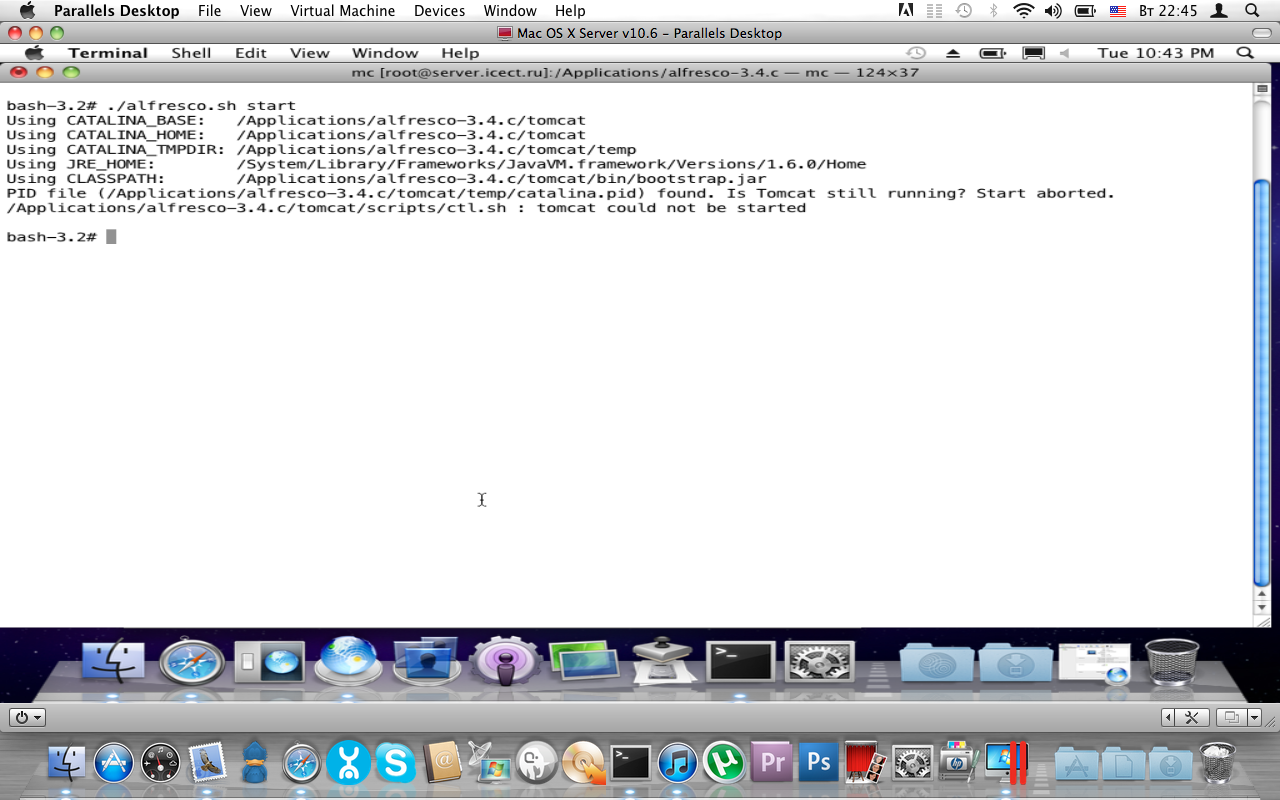Open guest Spotlight search next to 10:43 PM
This screenshot has height=800, width=1280.
(1245, 53)
